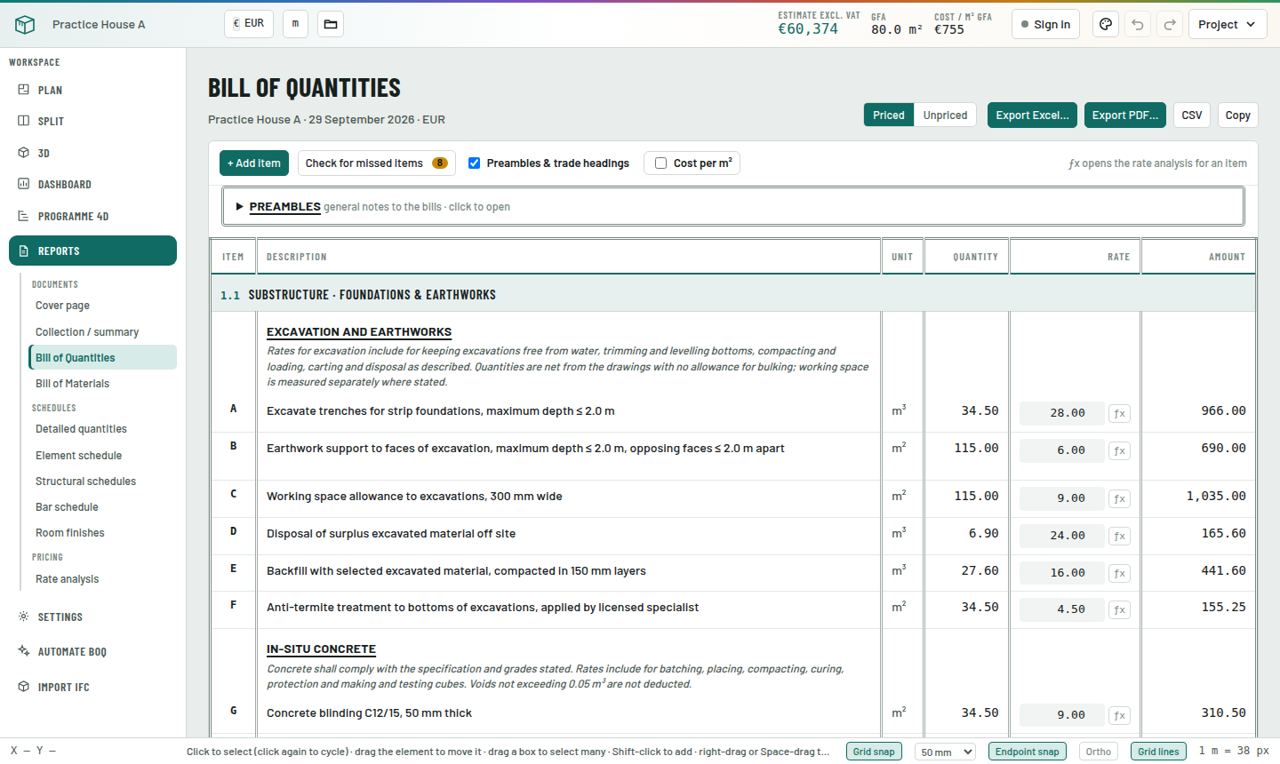Open the Rate analysis pricing page
This screenshot has height=764, width=1280.
[67, 579]
